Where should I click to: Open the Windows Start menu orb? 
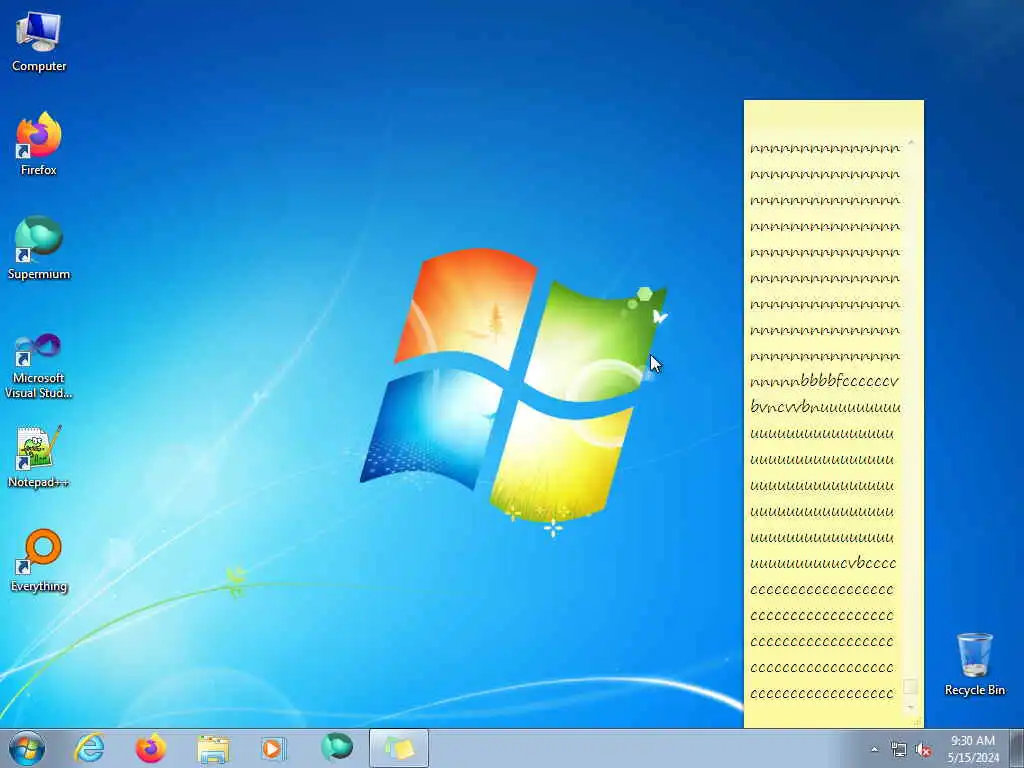27,748
